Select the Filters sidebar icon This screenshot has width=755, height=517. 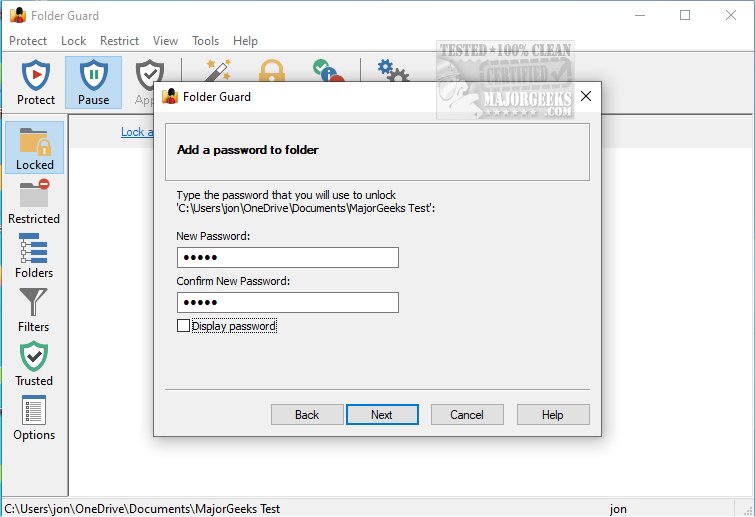34,309
